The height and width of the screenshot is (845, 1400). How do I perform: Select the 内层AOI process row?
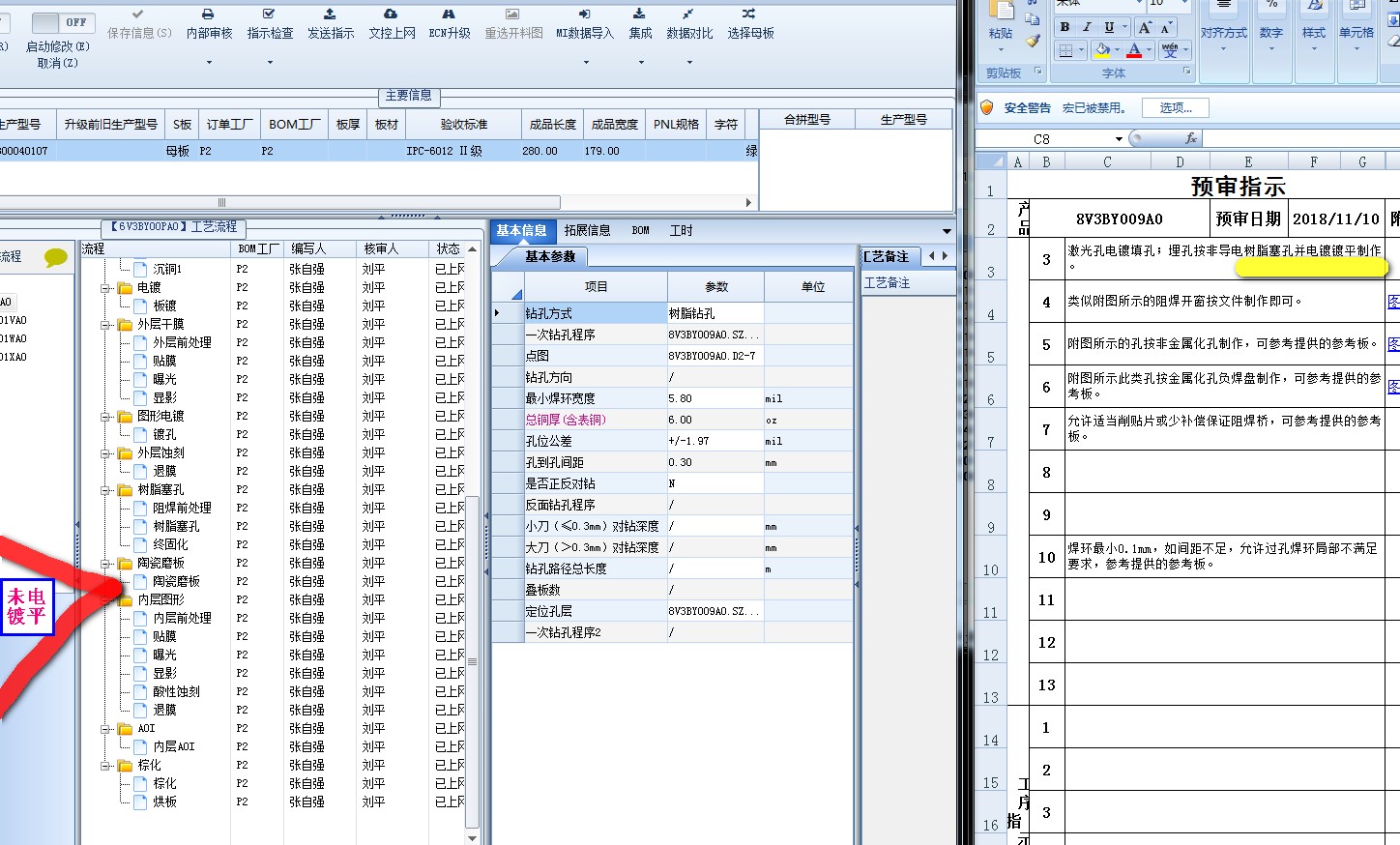[174, 746]
